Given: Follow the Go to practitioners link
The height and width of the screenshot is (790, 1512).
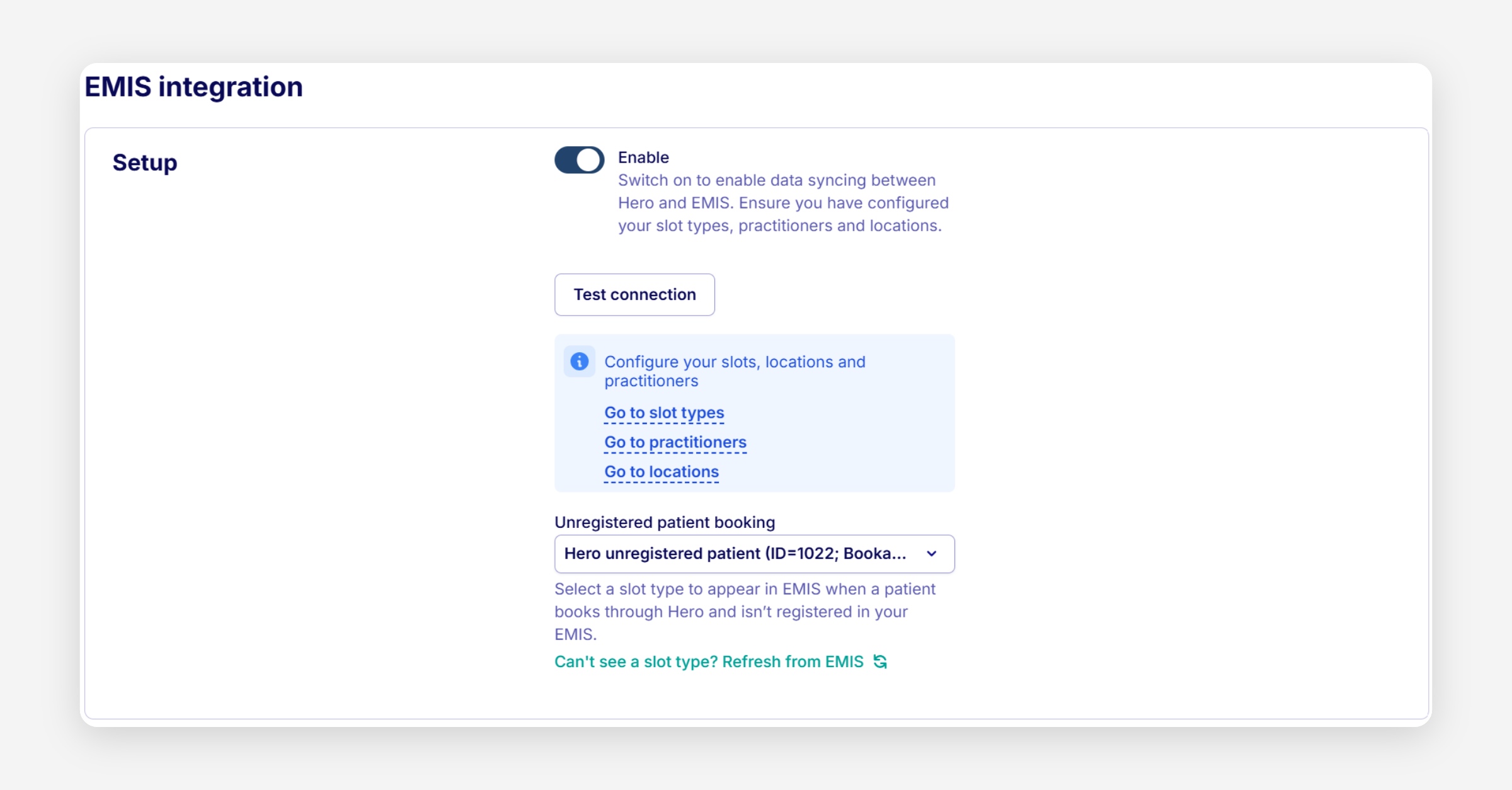Looking at the screenshot, I should pos(675,442).
